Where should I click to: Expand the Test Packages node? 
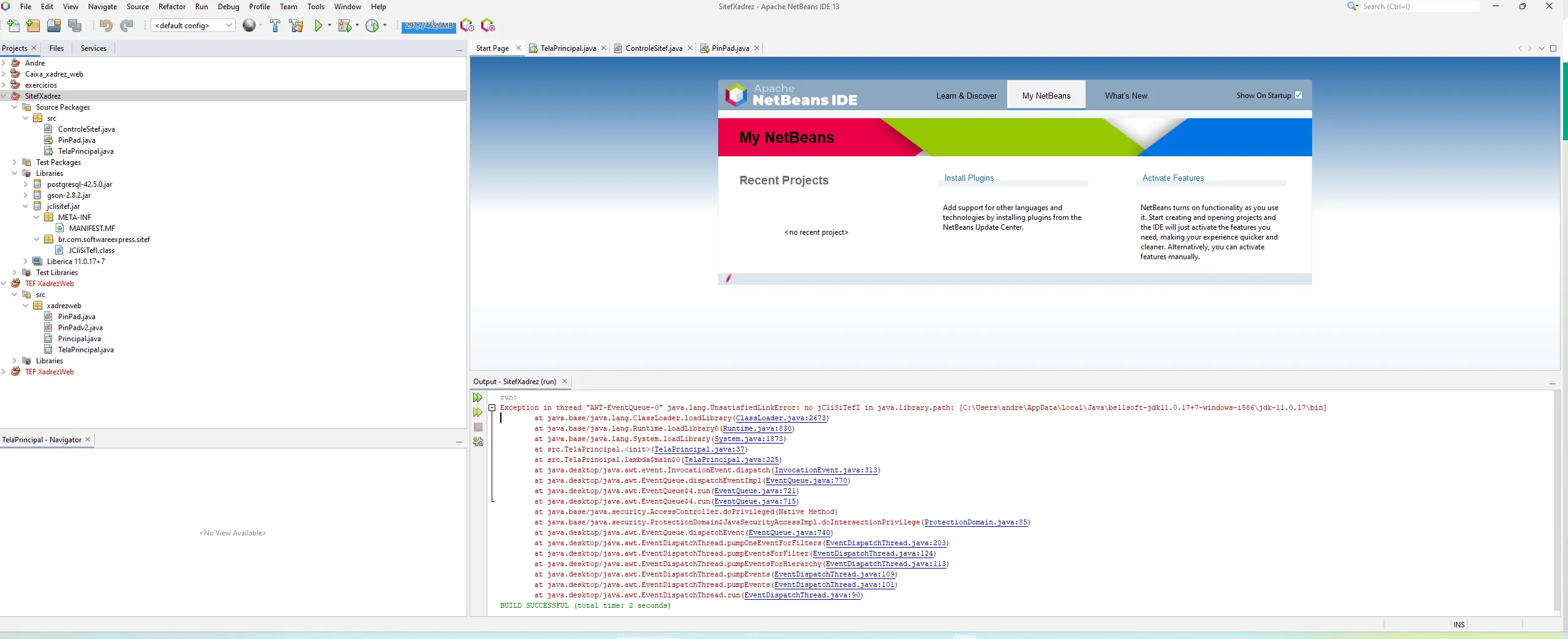click(15, 162)
